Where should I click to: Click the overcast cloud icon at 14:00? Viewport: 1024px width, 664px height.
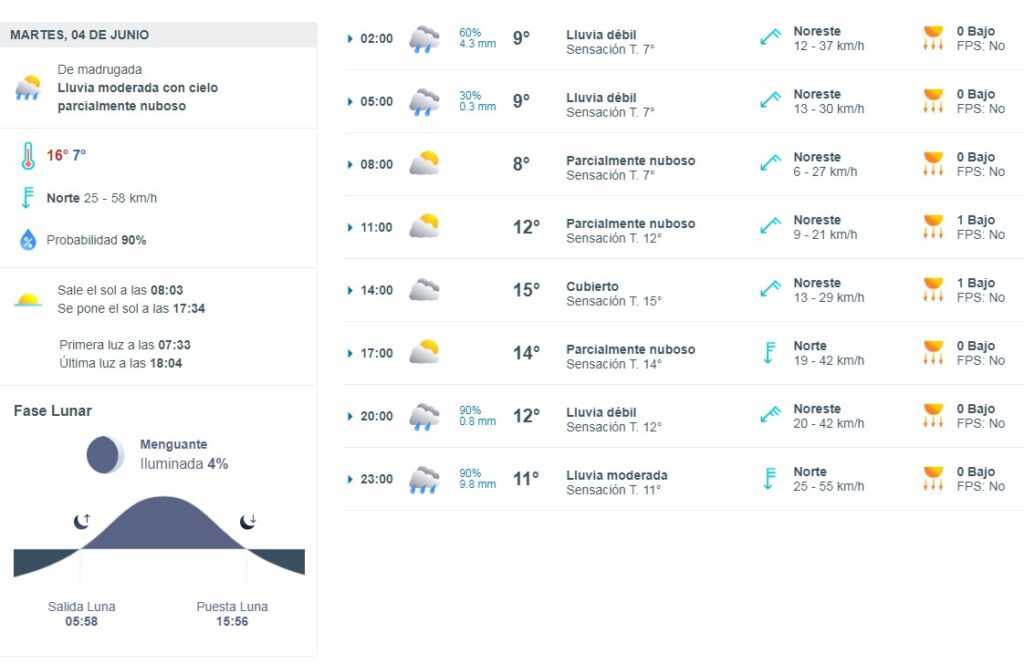tap(424, 290)
